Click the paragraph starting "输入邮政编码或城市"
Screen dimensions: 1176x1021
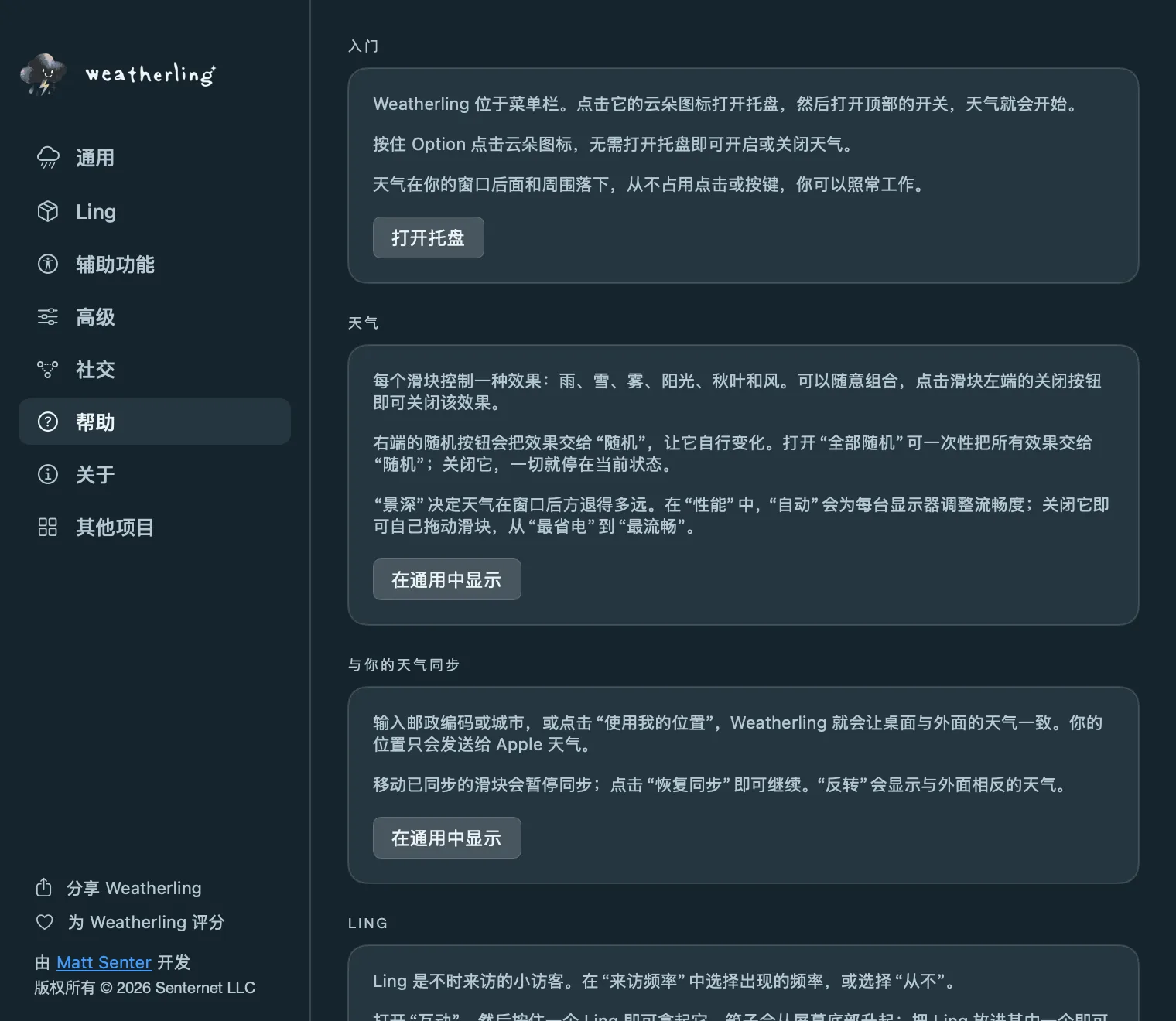point(738,733)
